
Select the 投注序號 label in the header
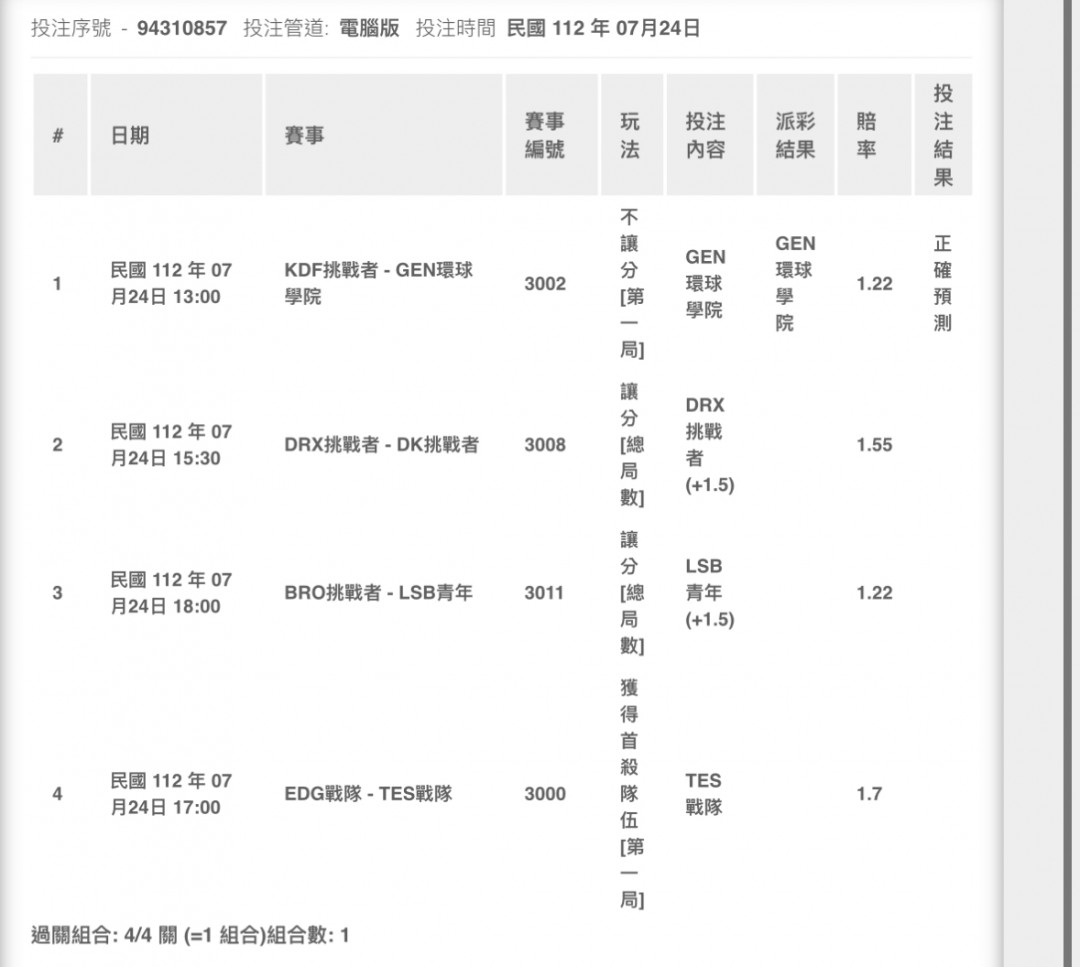click(x=71, y=28)
